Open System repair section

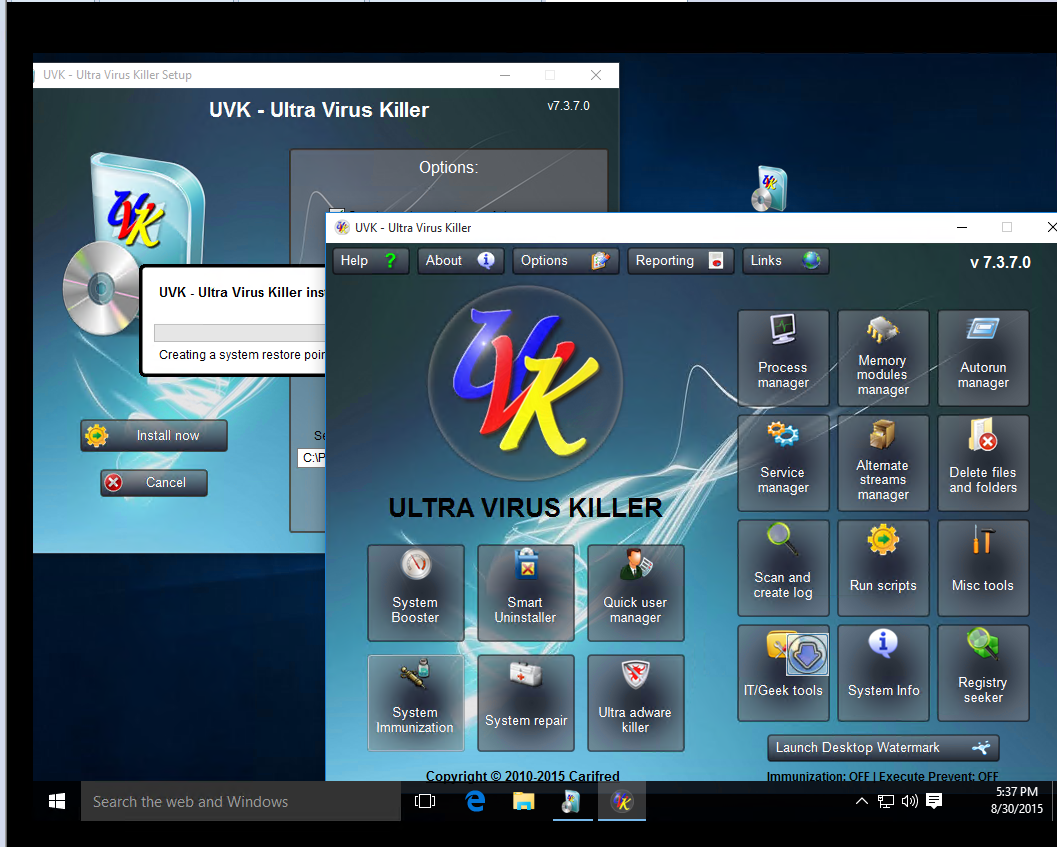click(525, 703)
